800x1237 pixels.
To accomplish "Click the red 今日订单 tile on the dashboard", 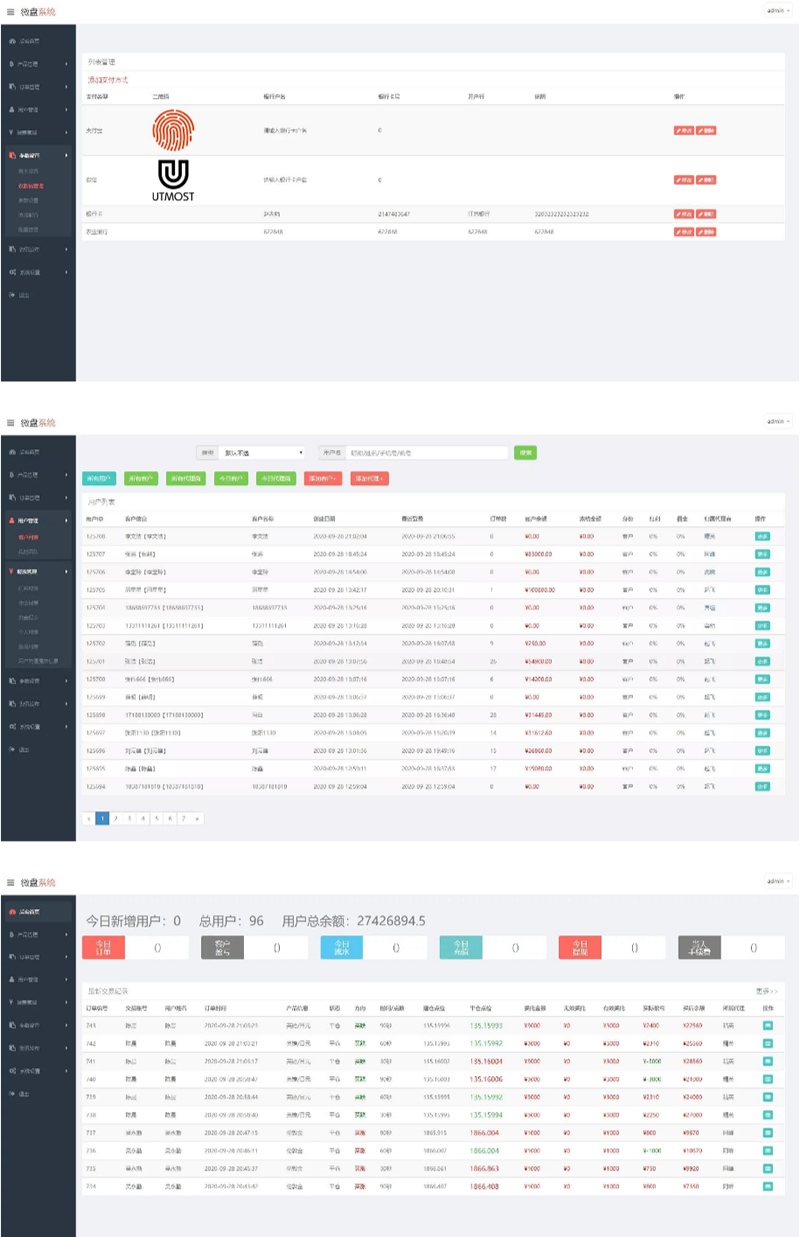I will (x=104, y=947).
